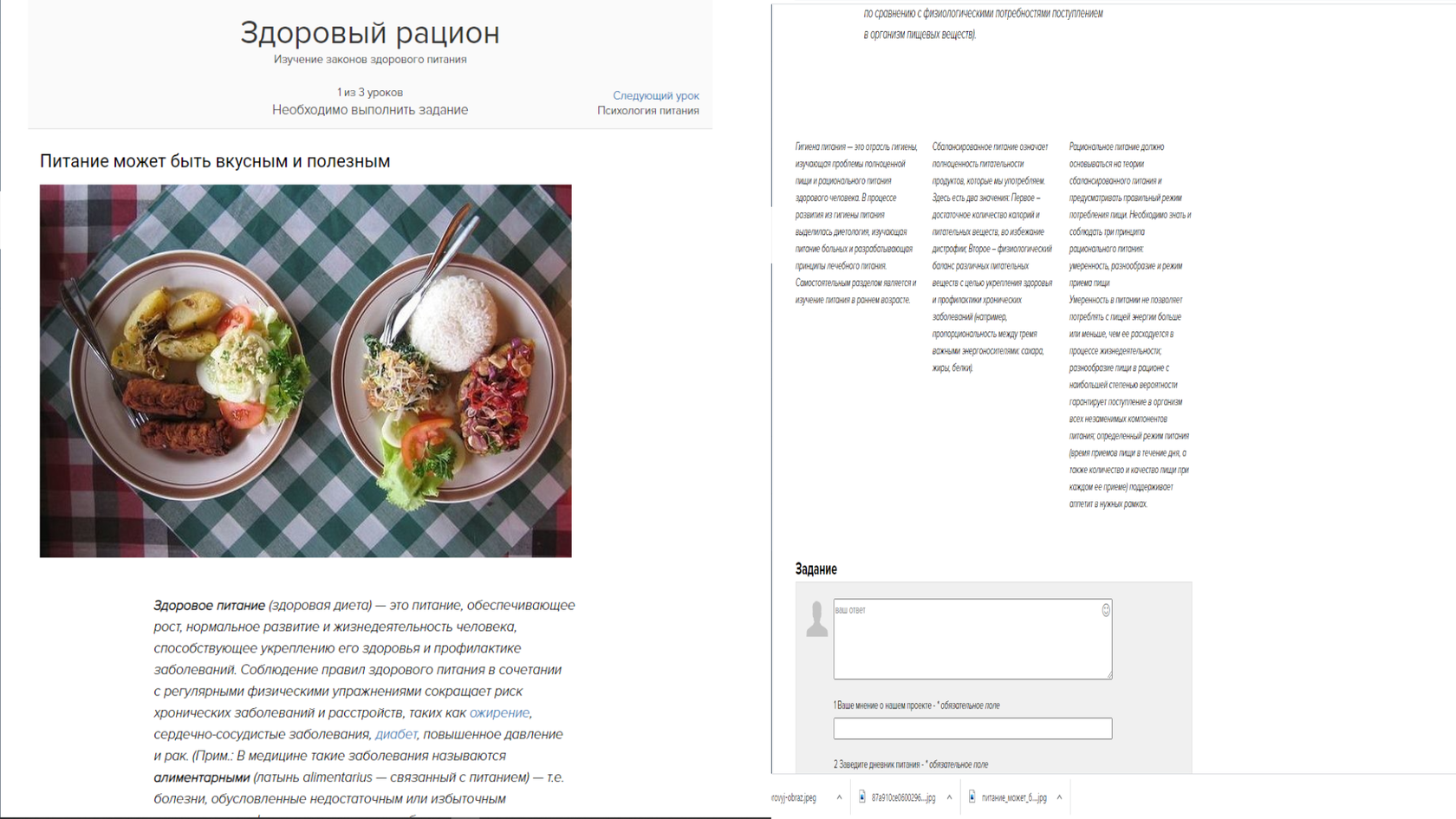Image resolution: width=1456 pixels, height=819 pixels.
Task: Click the label 2 Заведите дневник питания
Action: pos(911,764)
